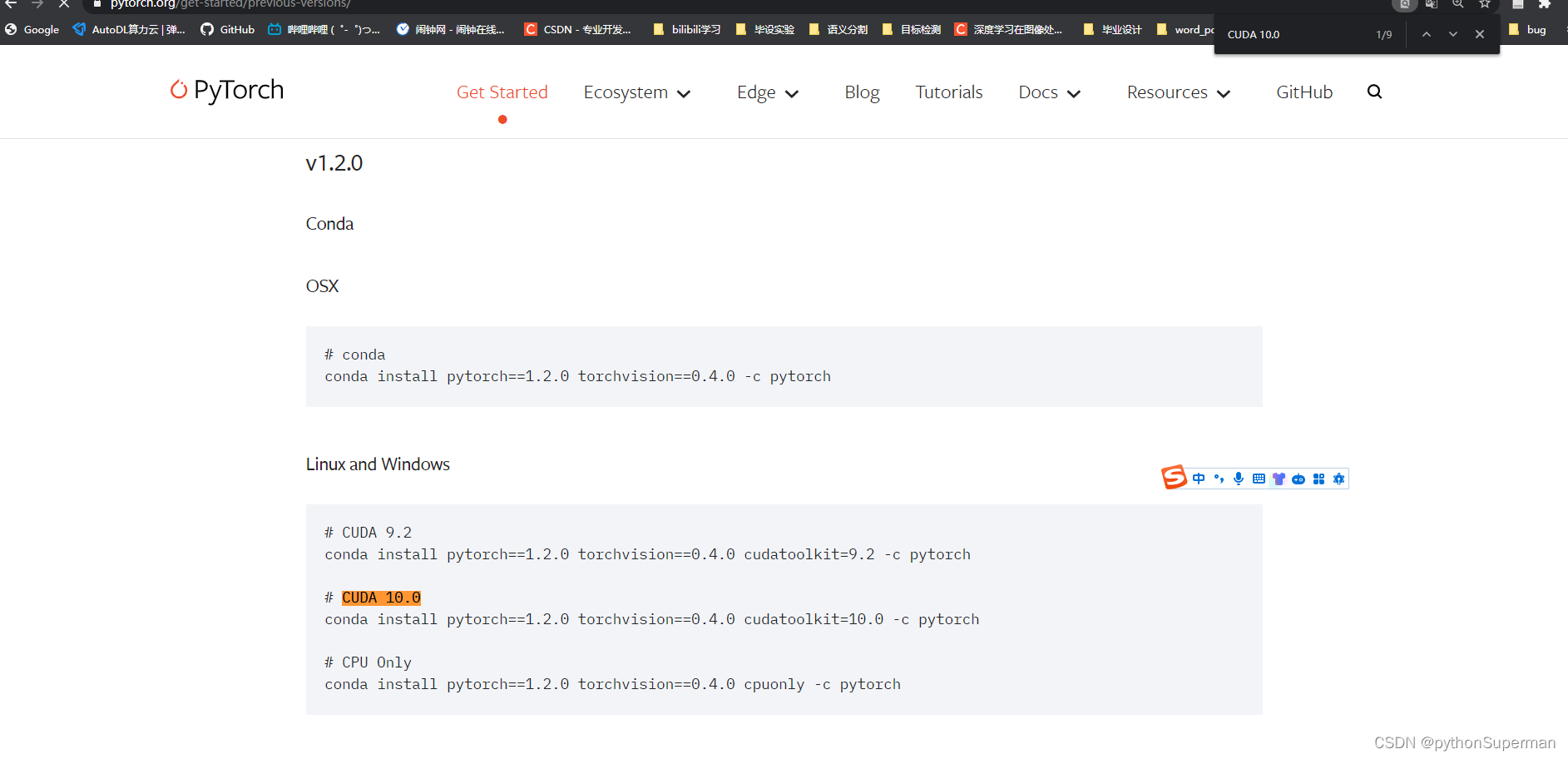Viewport: 1568px width, 759px height.
Task: Open the AutoDL bookmark
Action: [x=129, y=29]
